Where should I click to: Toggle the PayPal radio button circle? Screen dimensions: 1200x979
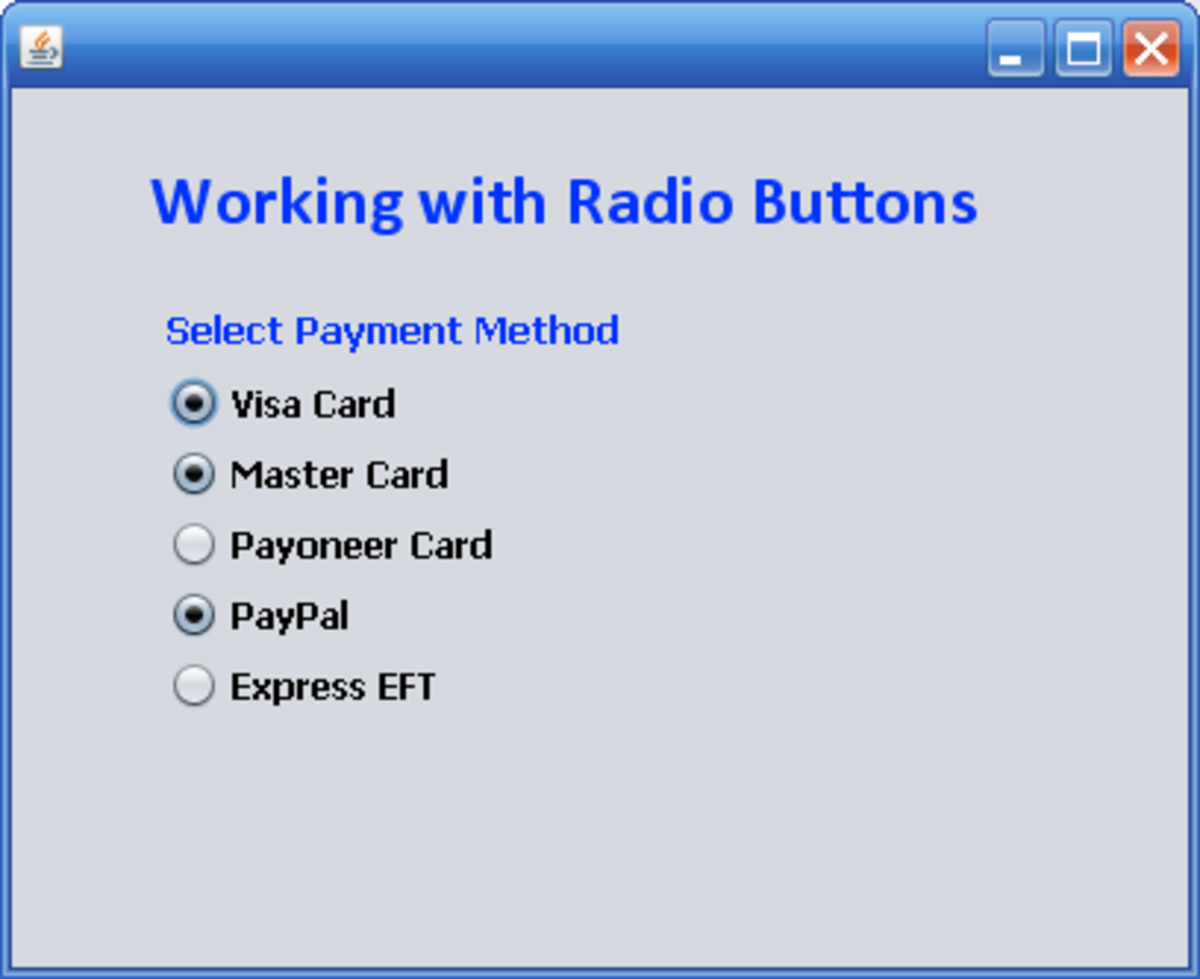click(x=193, y=616)
